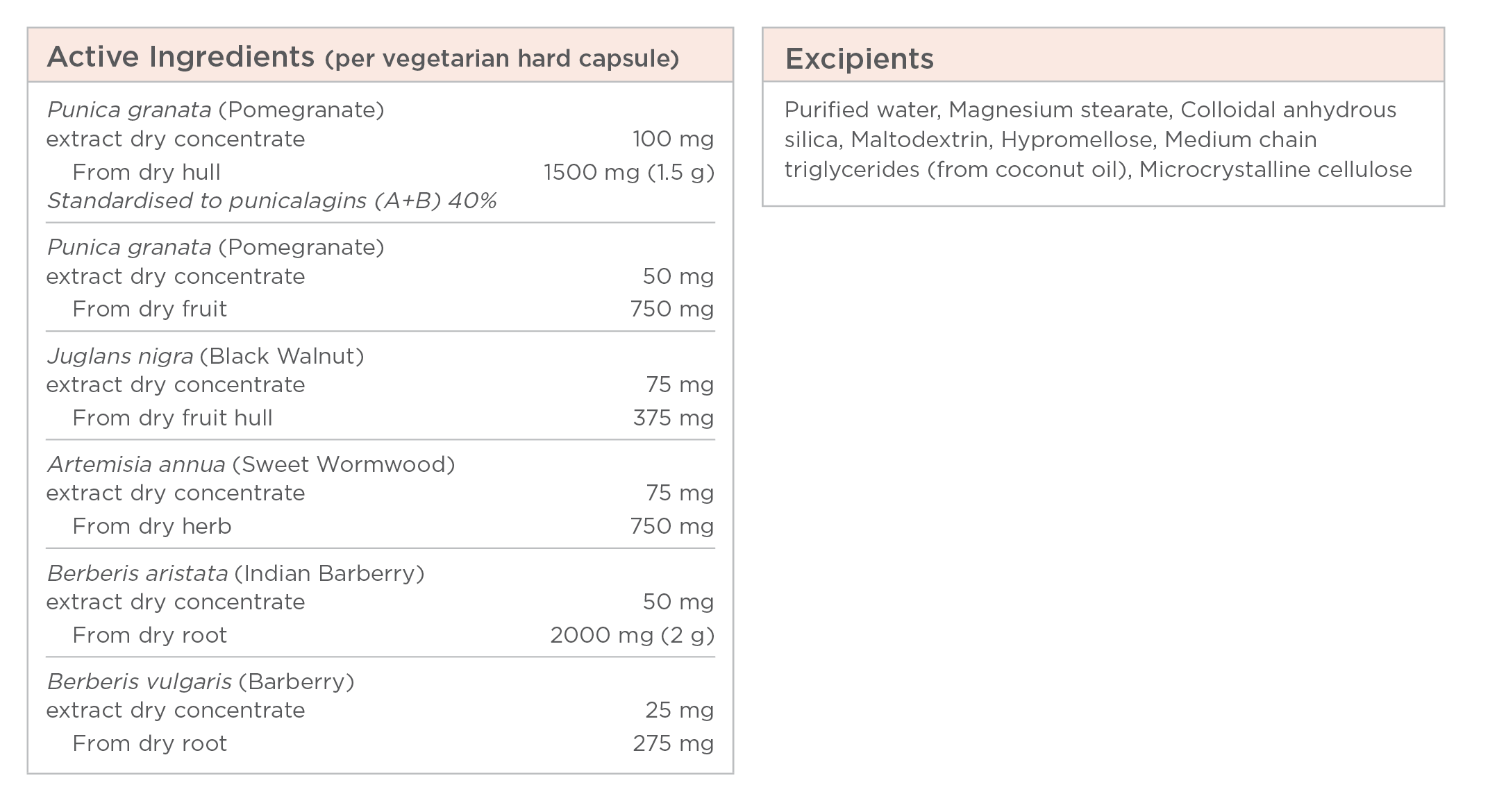Select Standardised to punicalagins (A+B) 40% text
1497x812 pixels.
click(x=271, y=201)
